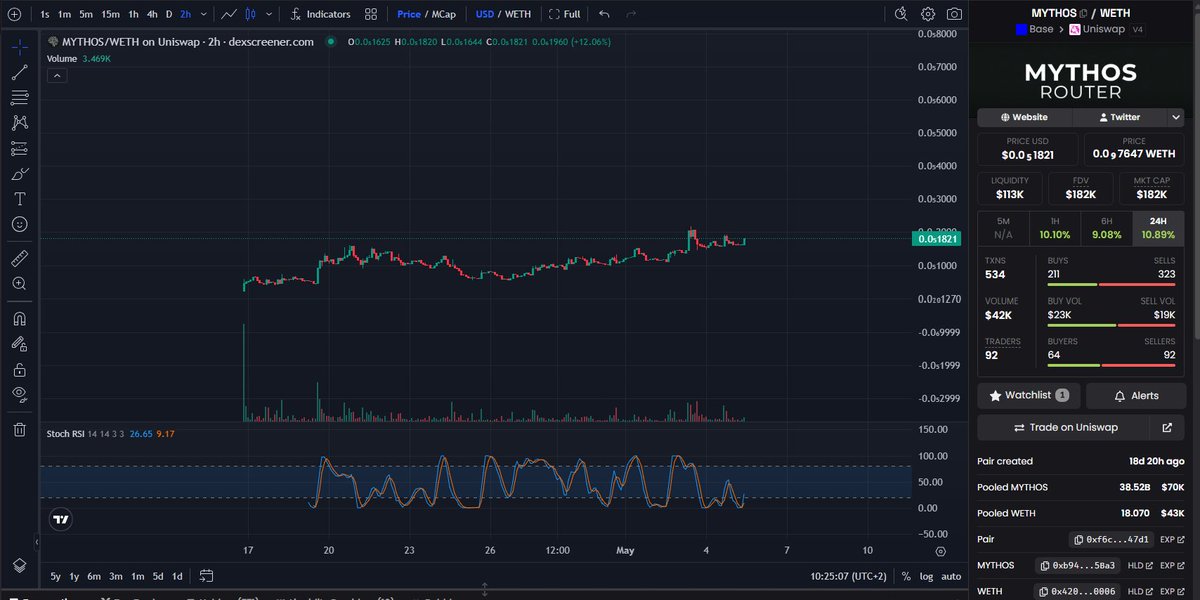Switch chart to MCap view
Screen dimensions: 1200x600
[x=444, y=14]
